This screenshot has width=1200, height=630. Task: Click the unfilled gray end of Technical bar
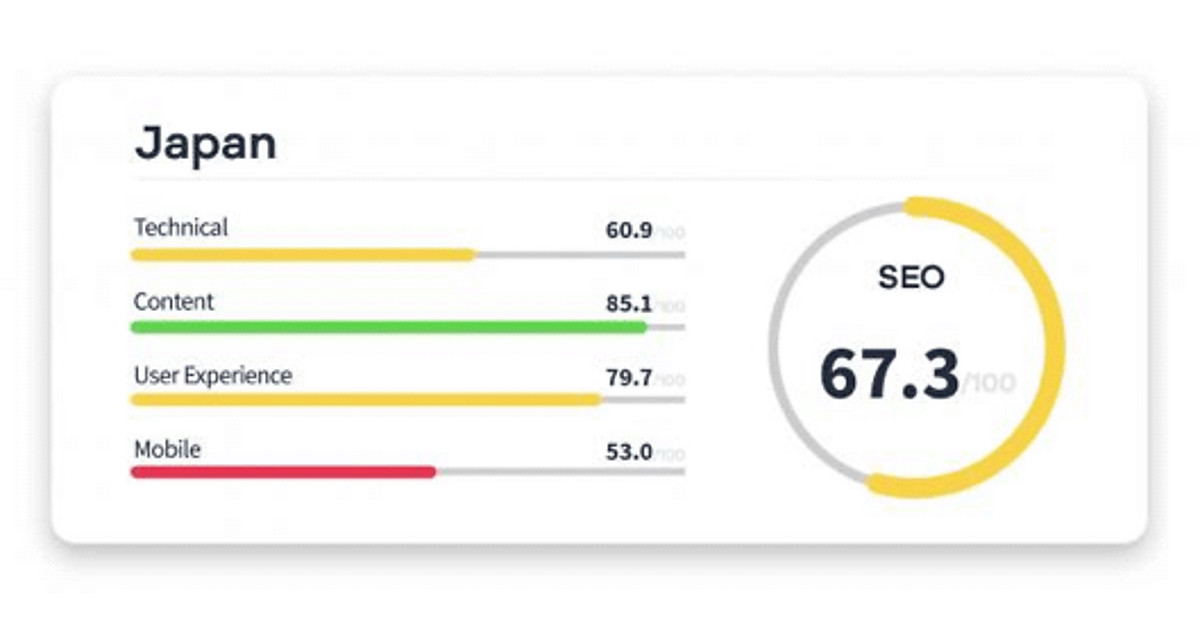coord(580,255)
